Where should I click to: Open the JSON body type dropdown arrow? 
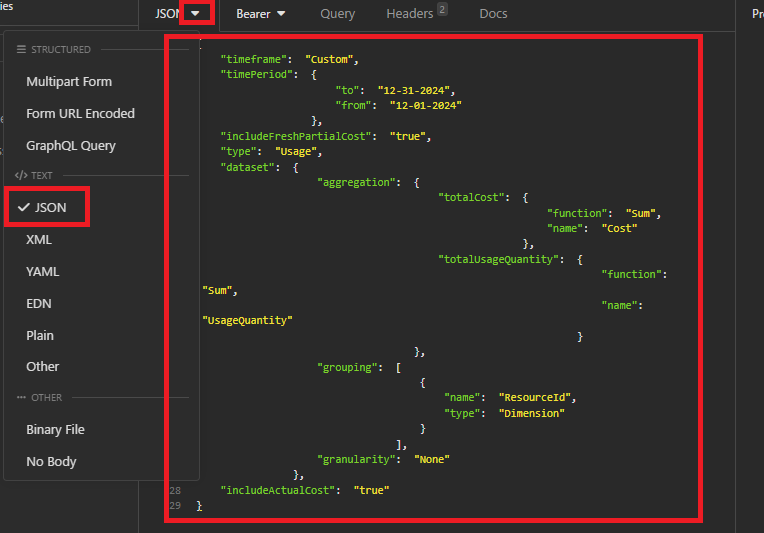click(x=195, y=13)
